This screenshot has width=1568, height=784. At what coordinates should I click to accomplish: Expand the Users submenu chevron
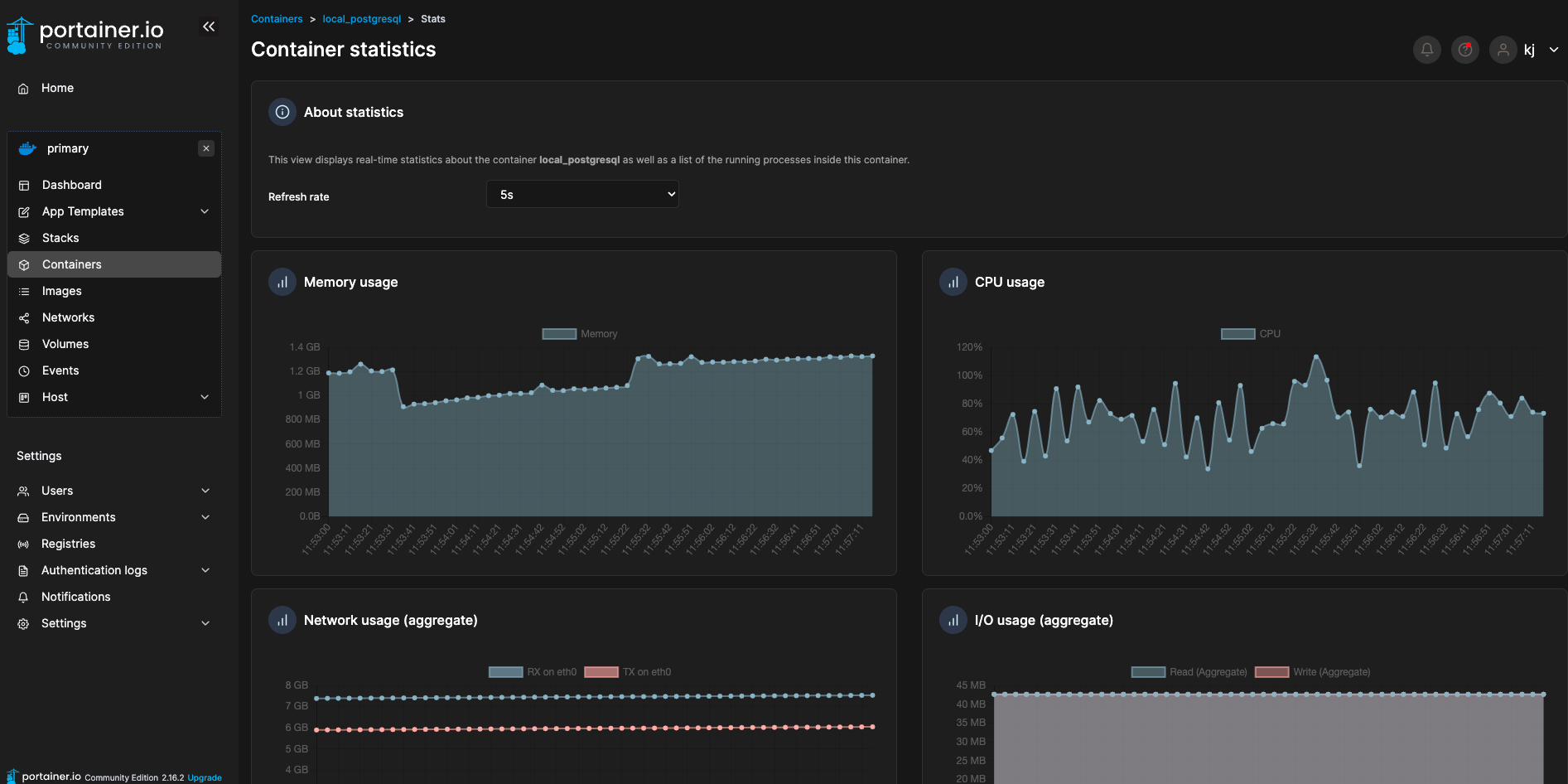[205, 491]
